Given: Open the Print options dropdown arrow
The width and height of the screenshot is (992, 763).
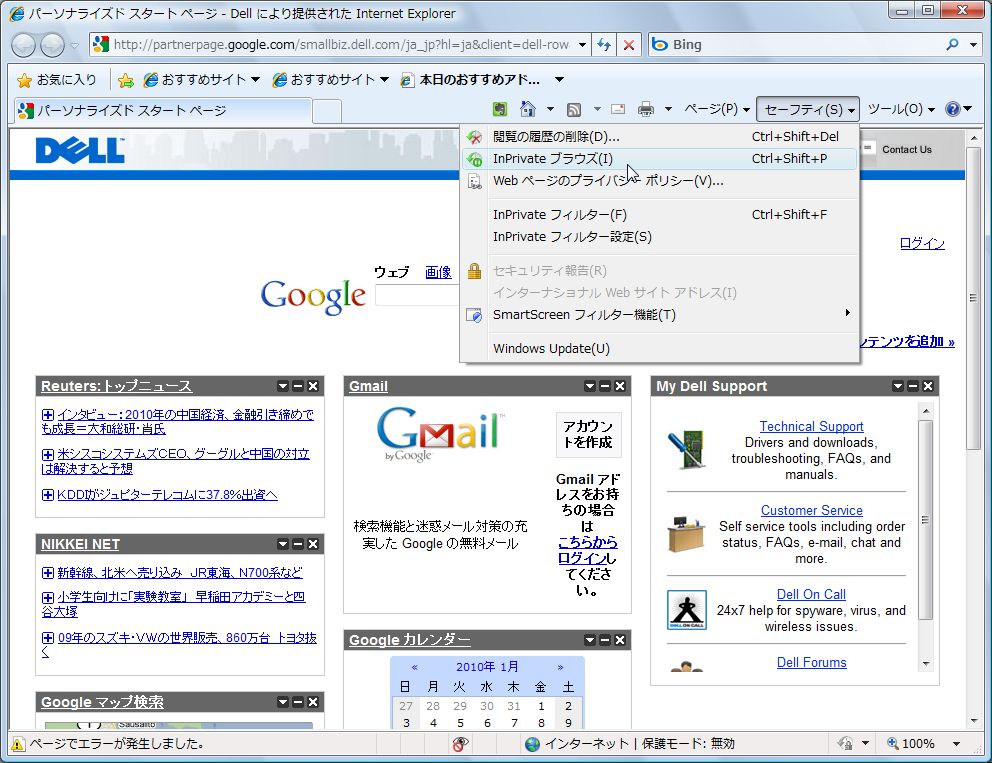Looking at the screenshot, I should tap(667, 109).
